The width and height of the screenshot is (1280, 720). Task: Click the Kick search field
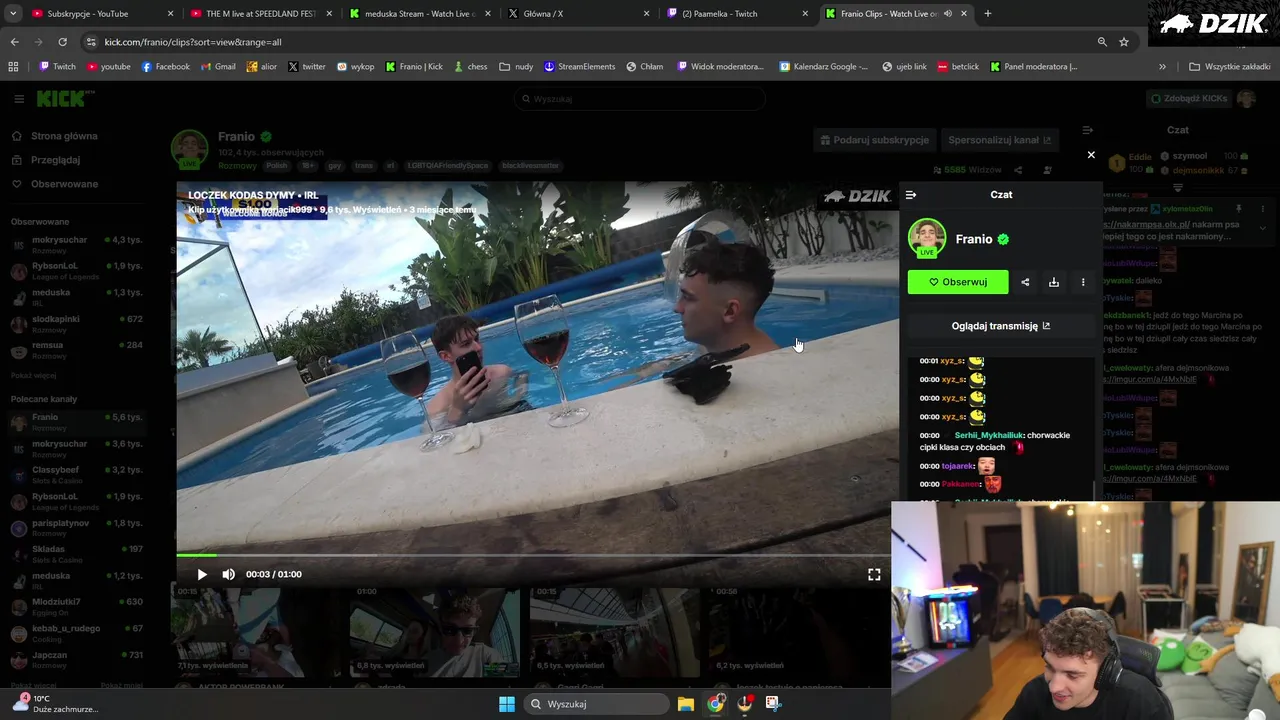click(x=640, y=99)
